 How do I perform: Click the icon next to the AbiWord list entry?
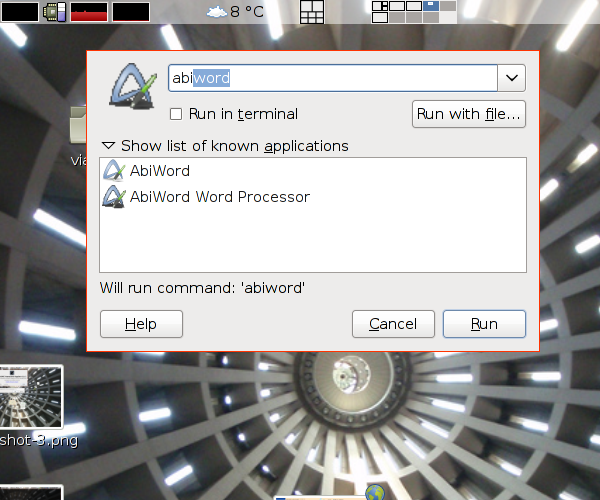[113, 171]
